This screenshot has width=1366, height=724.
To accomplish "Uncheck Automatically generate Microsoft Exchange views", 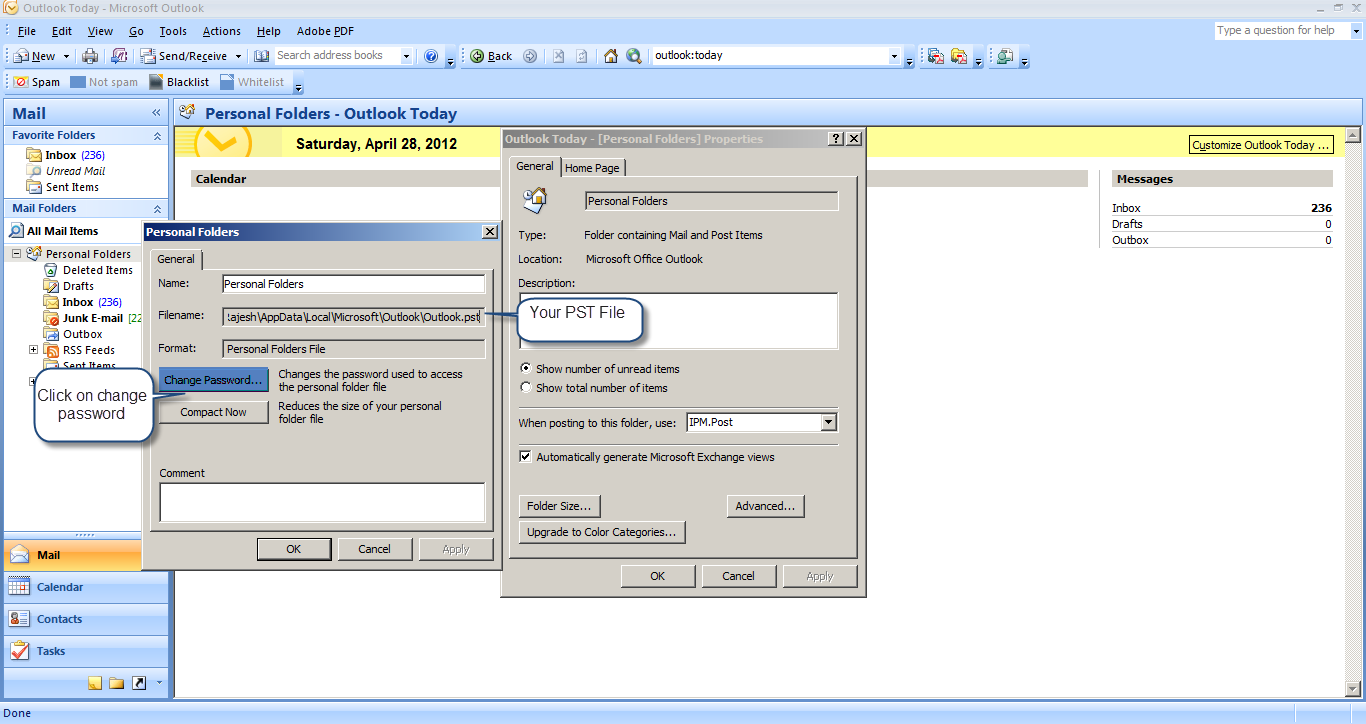I will pos(526,457).
